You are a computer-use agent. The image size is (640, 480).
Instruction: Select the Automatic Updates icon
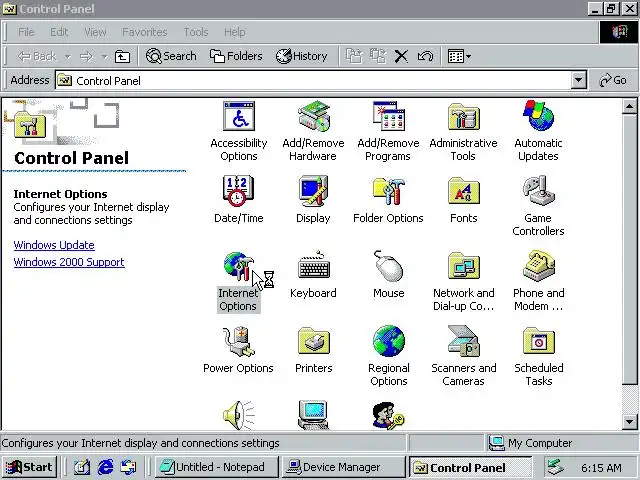pos(538,116)
